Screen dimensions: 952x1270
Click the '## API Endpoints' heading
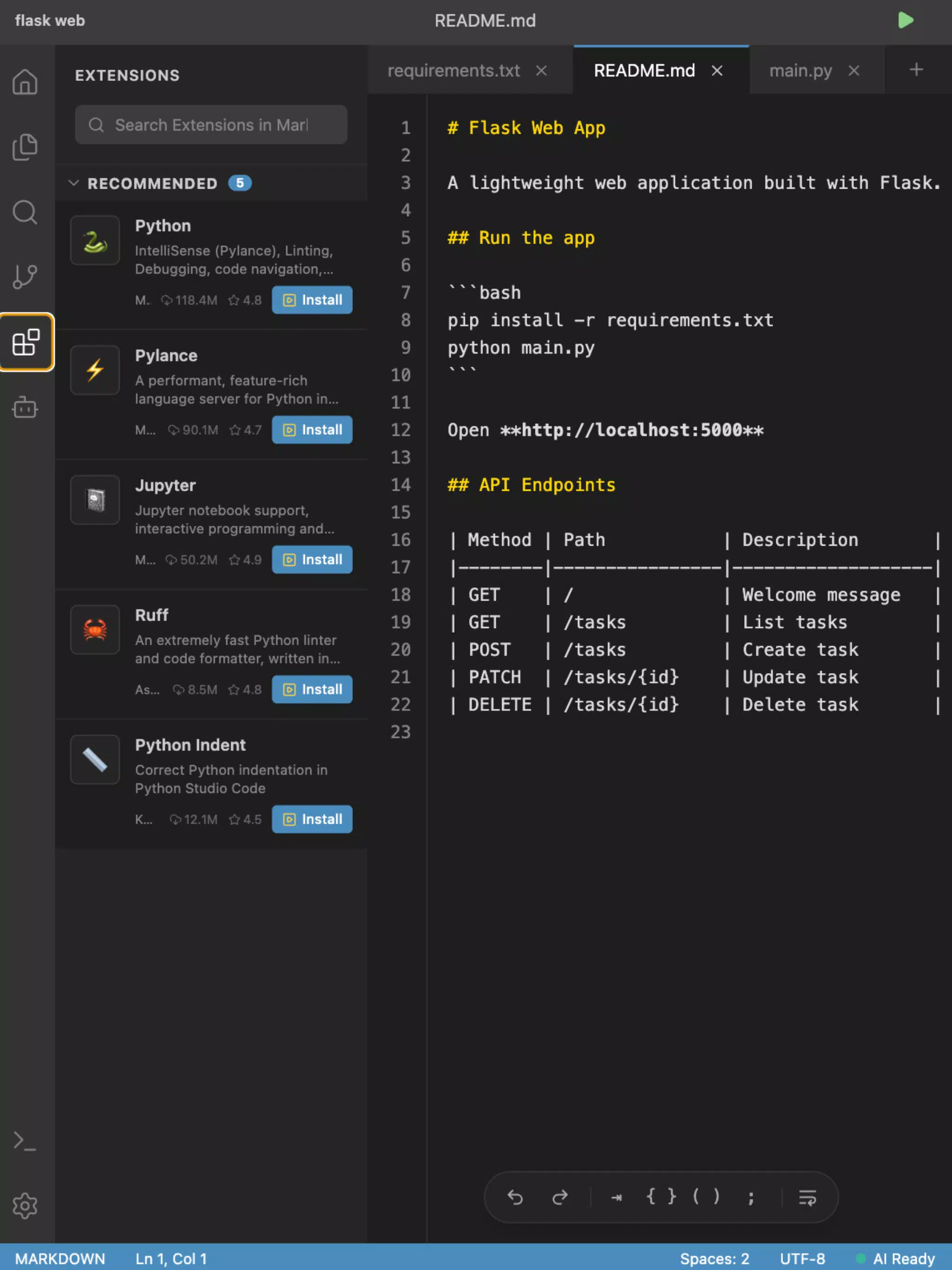(x=532, y=484)
